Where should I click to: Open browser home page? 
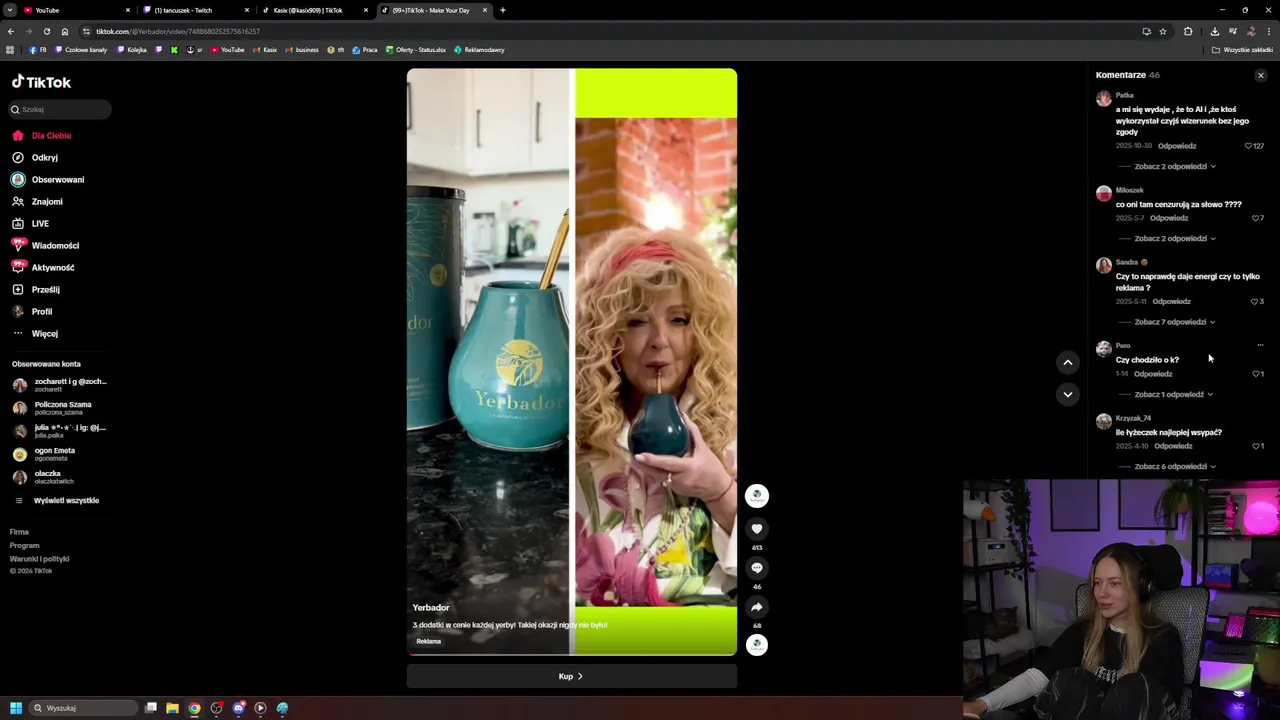point(65,31)
